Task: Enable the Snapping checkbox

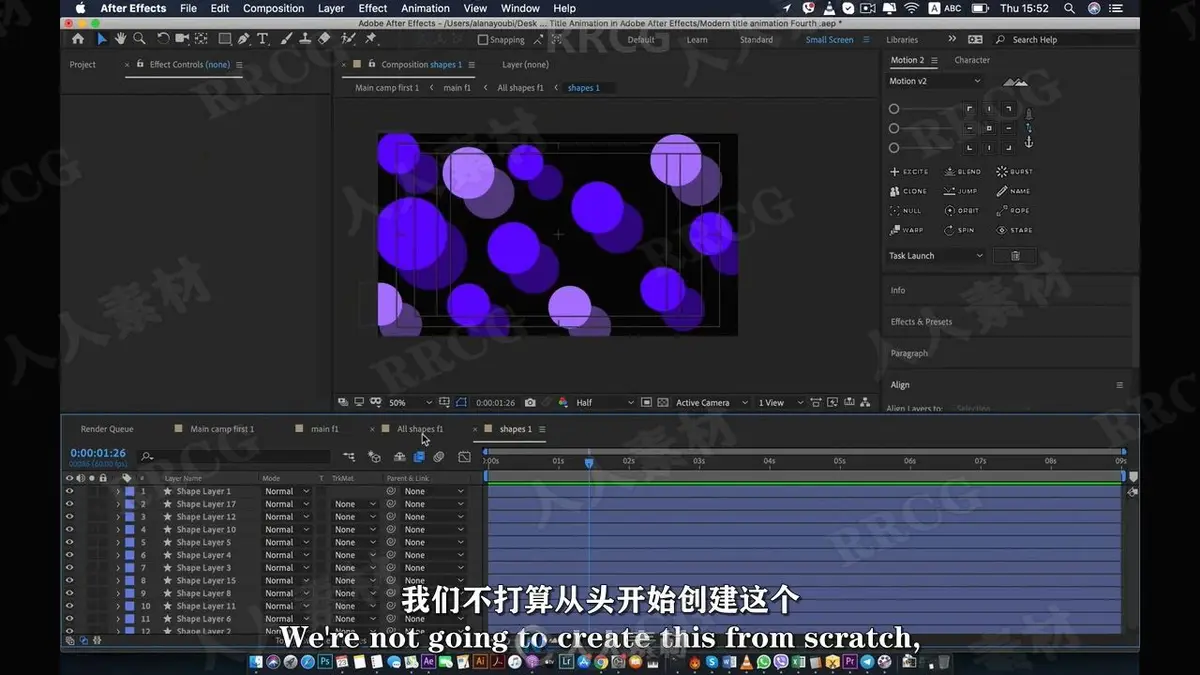Action: tap(483, 40)
